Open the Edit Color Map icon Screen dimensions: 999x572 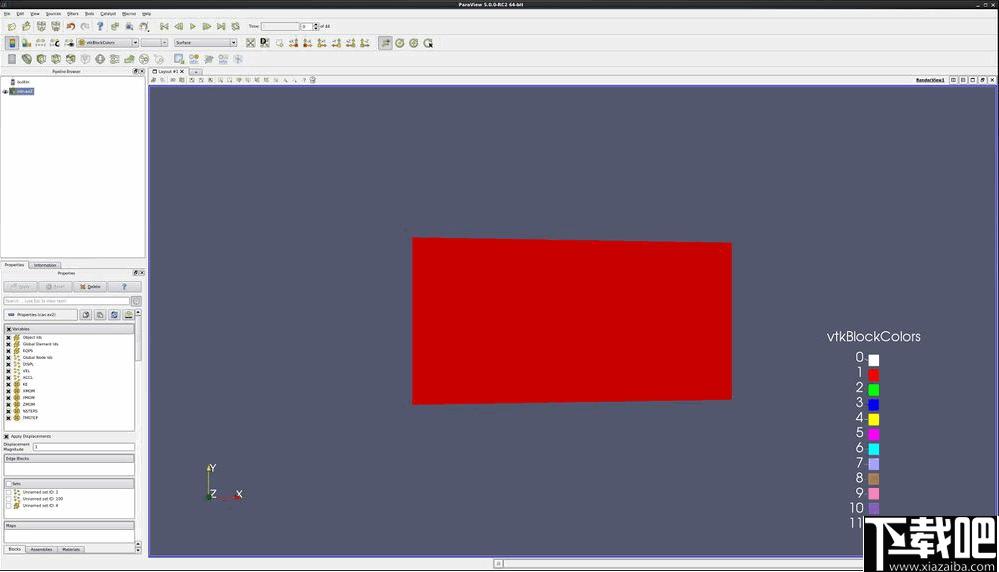click(27, 43)
